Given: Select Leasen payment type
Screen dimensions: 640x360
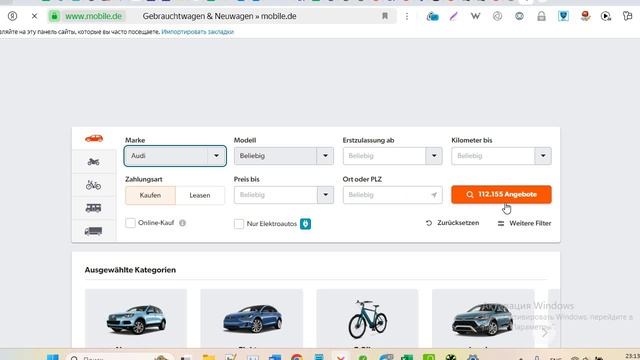Looking at the screenshot, I should (x=200, y=196).
